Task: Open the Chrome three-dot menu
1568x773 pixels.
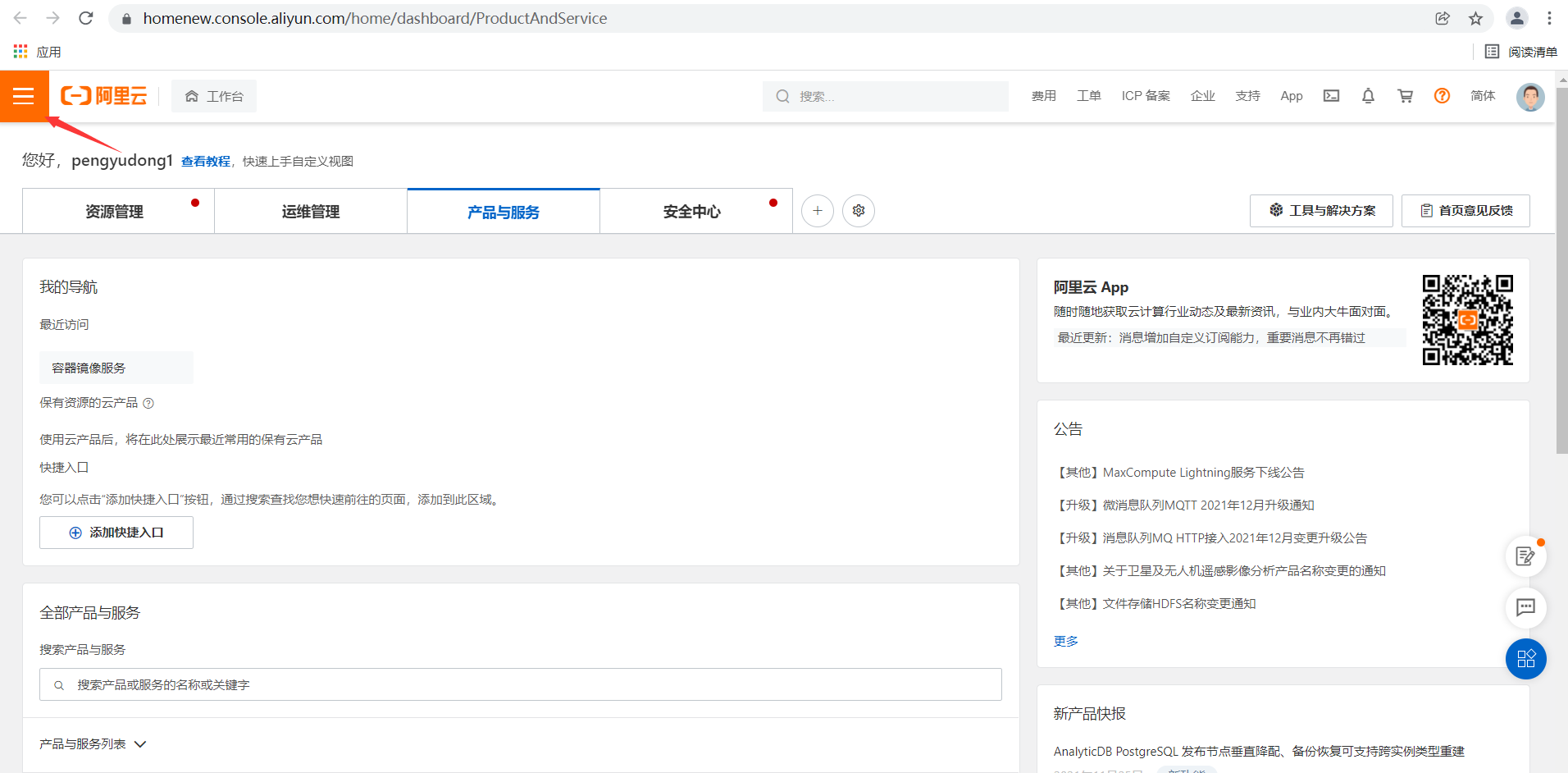Action: [x=1549, y=18]
